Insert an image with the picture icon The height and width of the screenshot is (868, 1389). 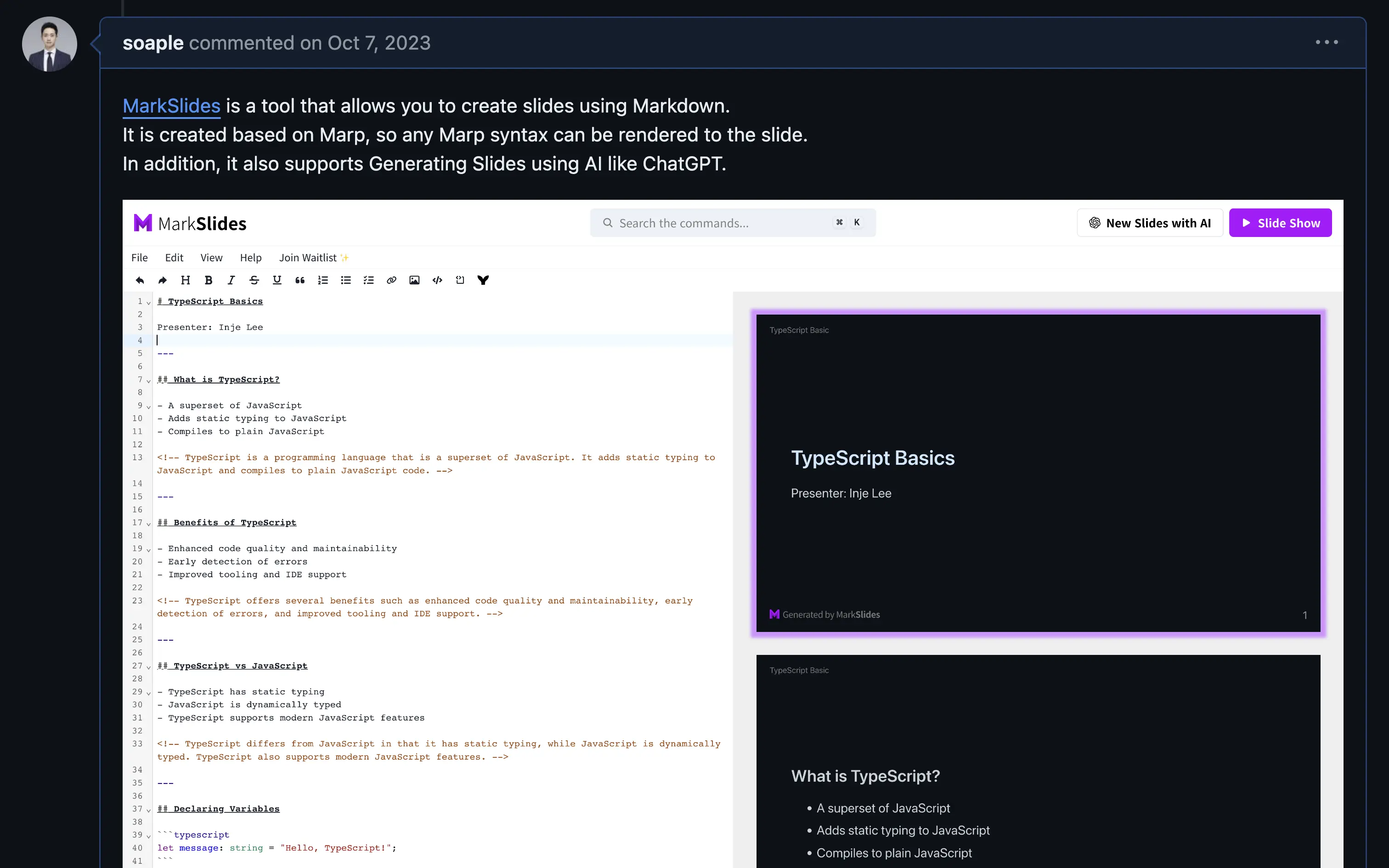(414, 280)
